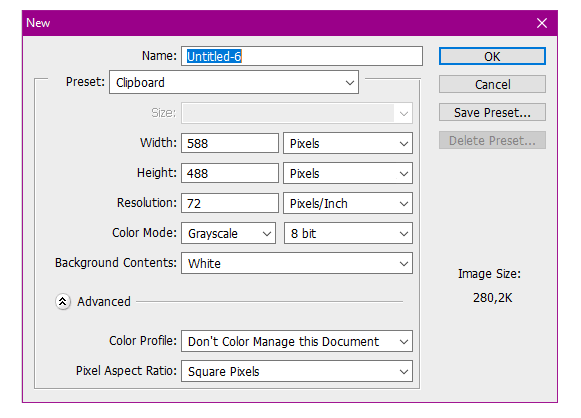This screenshot has width=581, height=418.
Task: Open the Preset Clipboard dropdown
Action: pos(234,82)
